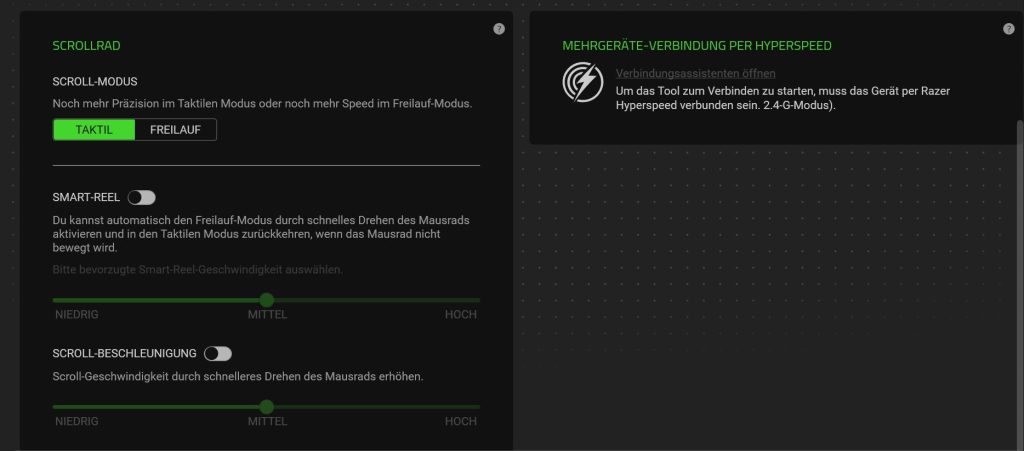Set scroll acceleration to NIEDRIG
1024x451 pixels.
pos(77,422)
